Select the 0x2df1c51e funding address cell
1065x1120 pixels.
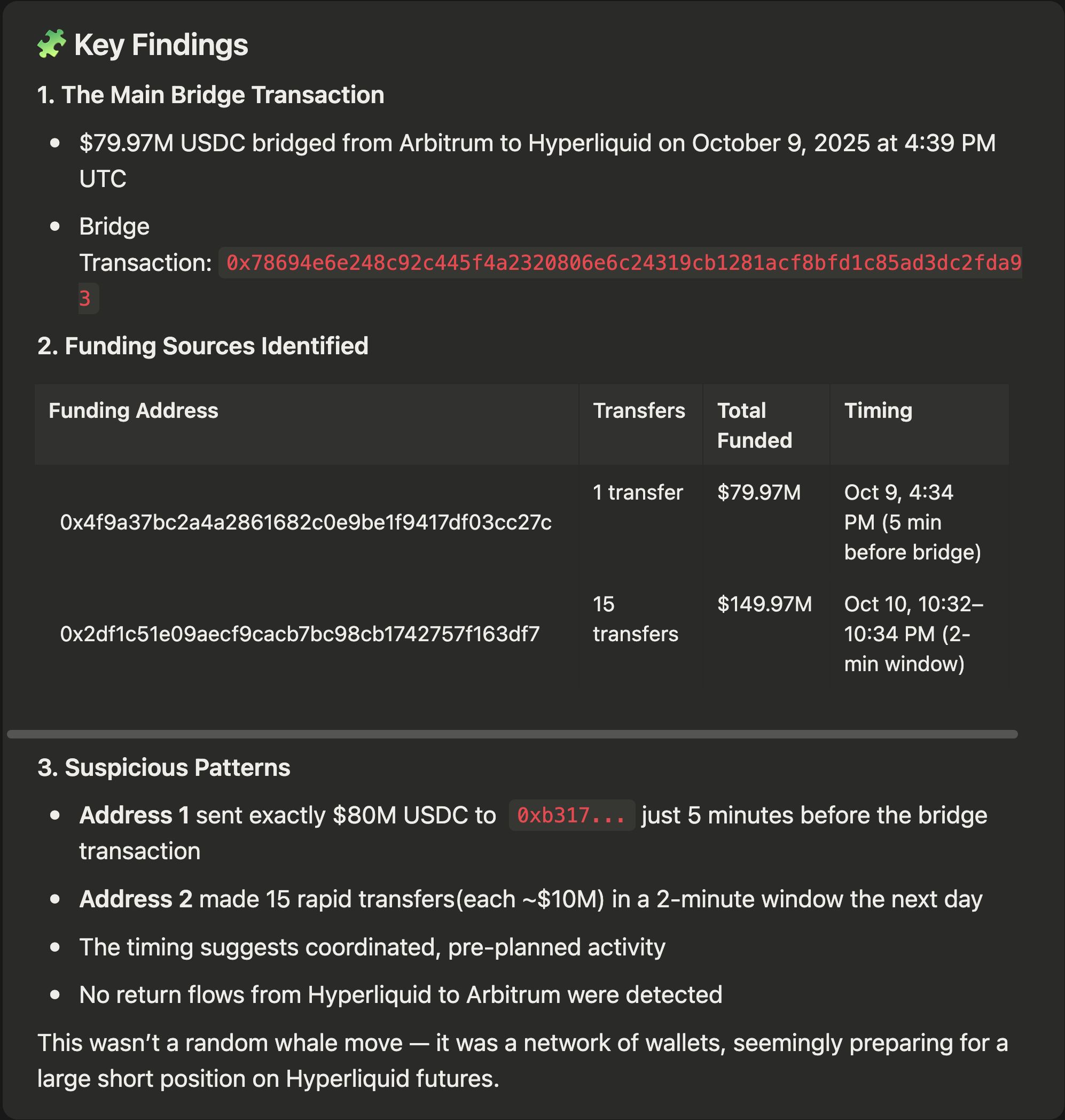click(x=300, y=634)
